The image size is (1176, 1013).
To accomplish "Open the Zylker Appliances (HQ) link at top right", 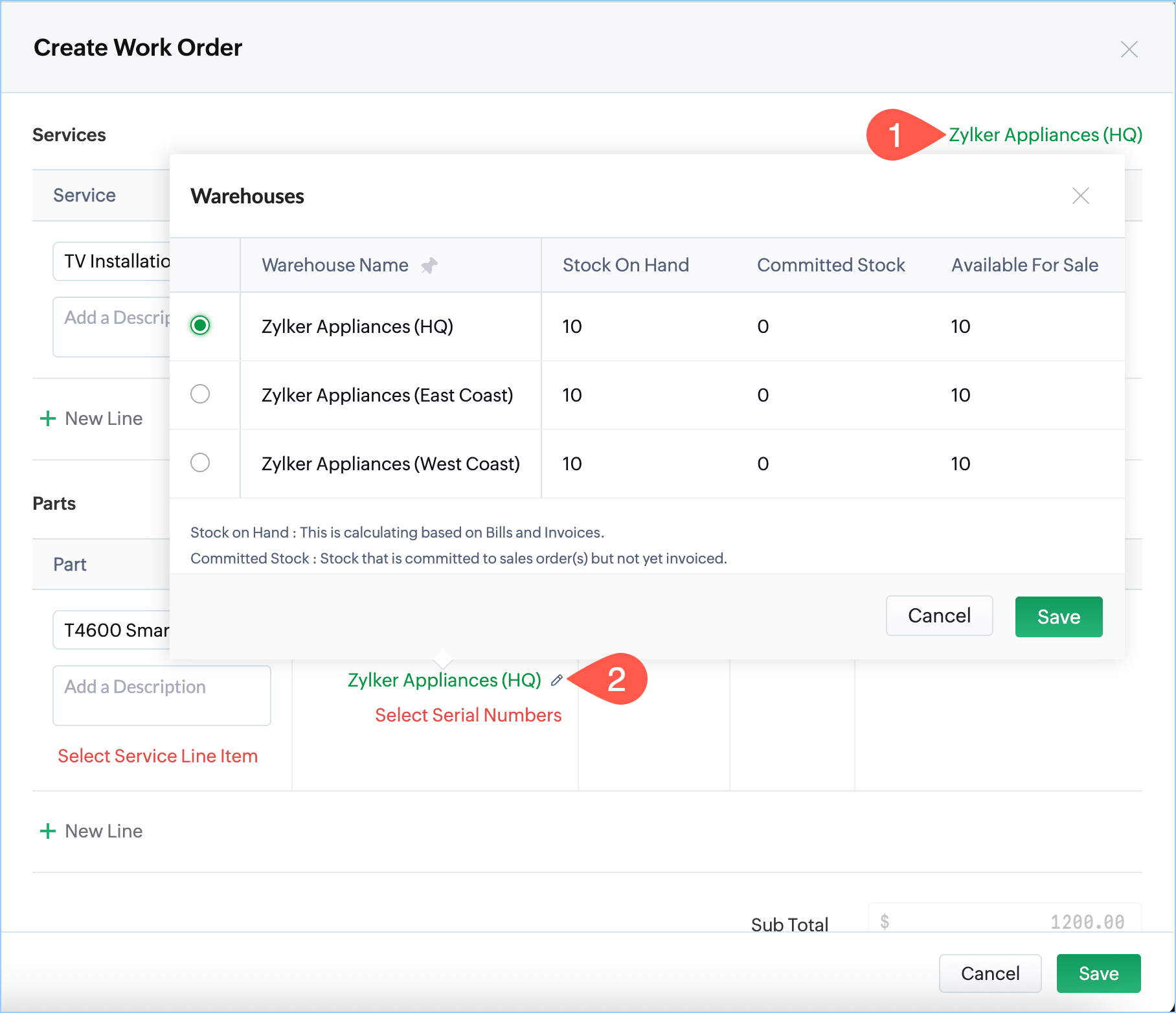I will tap(1045, 135).
